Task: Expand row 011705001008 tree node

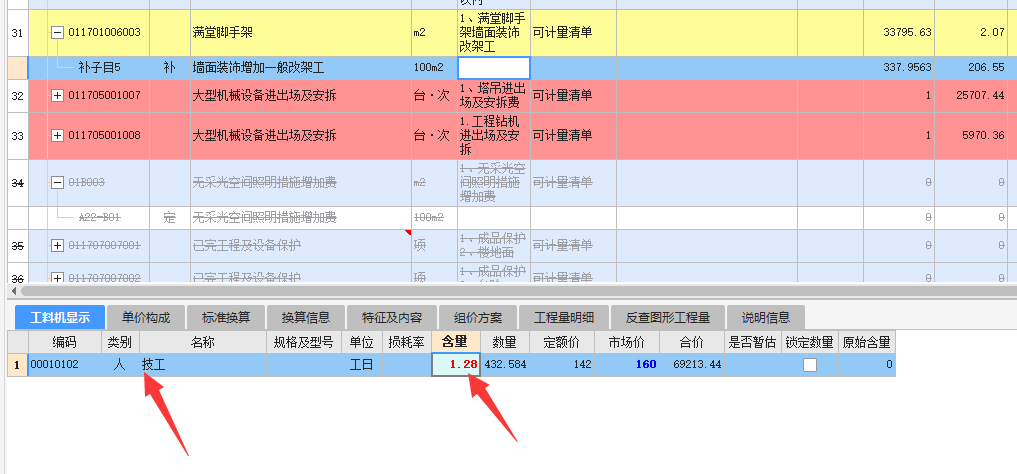Action: [57, 136]
